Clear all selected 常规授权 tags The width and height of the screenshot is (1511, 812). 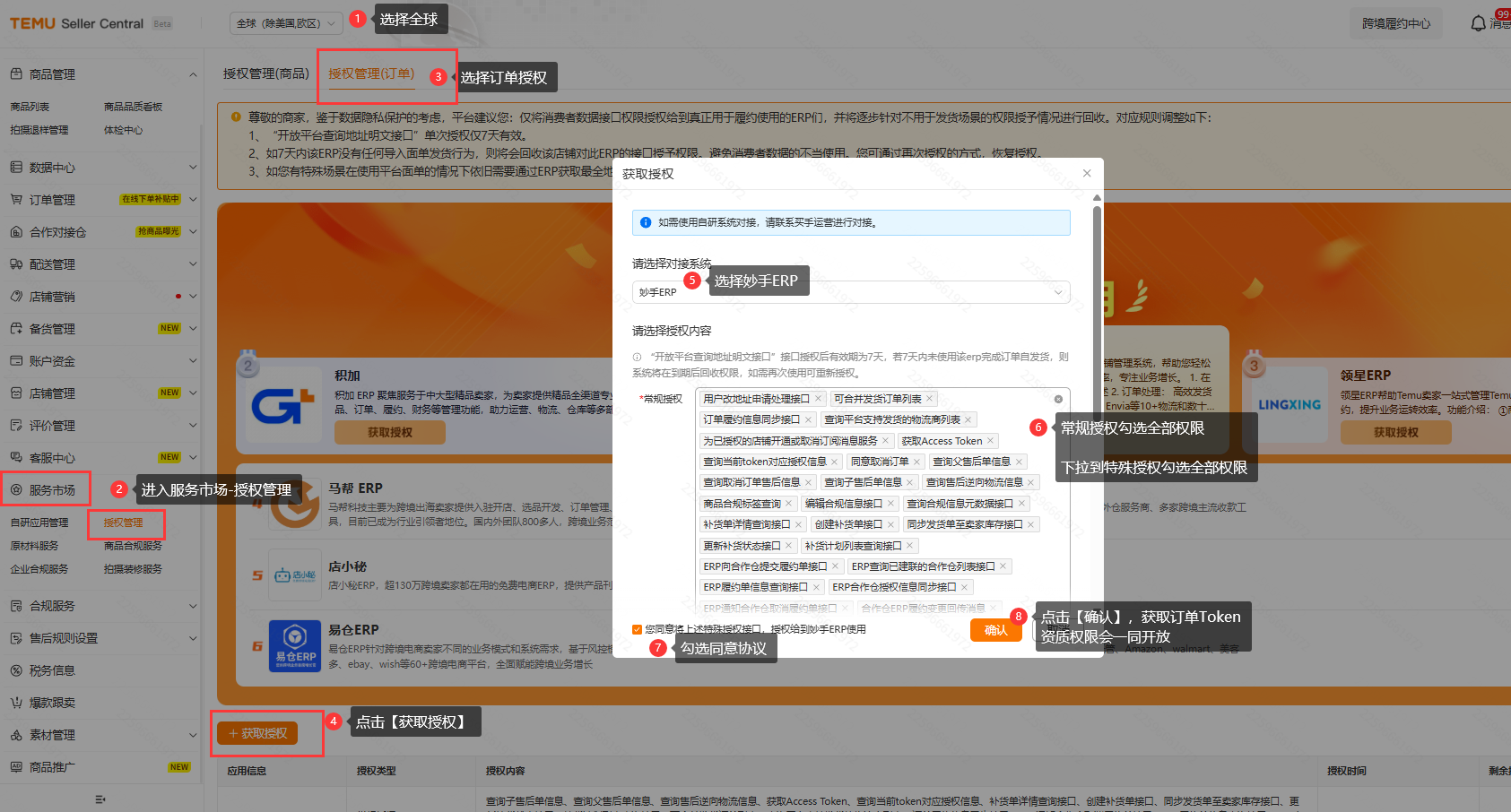click(1058, 399)
